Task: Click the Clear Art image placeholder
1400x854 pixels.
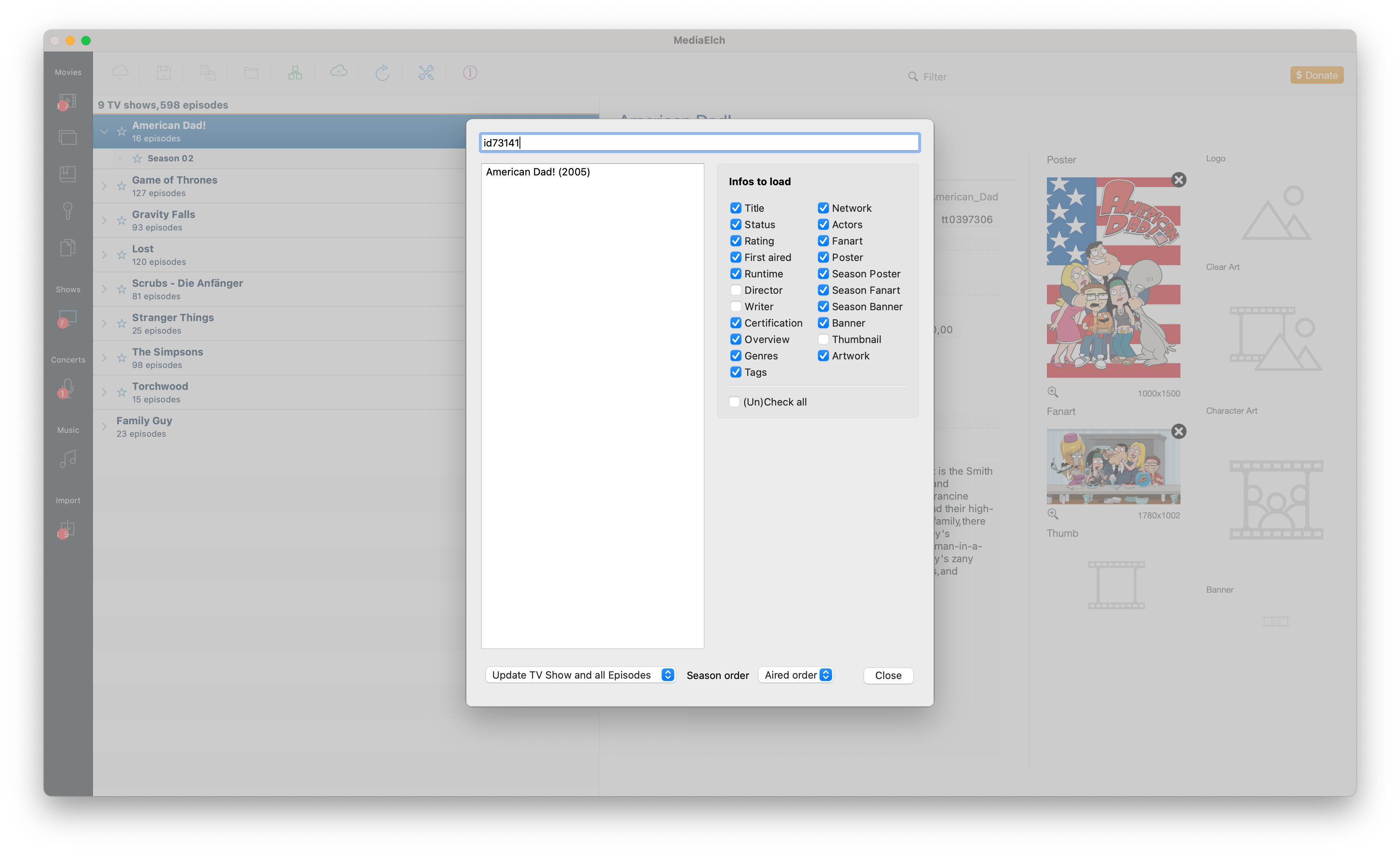Action: pos(1276,339)
